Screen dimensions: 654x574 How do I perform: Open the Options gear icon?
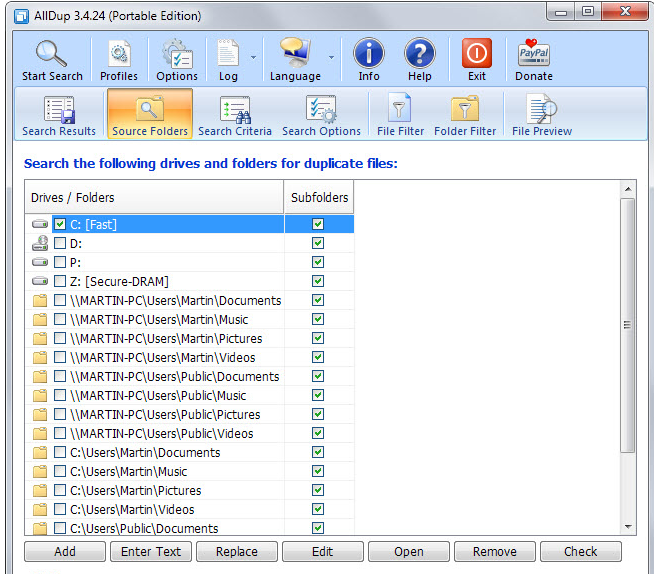[x=177, y=55]
